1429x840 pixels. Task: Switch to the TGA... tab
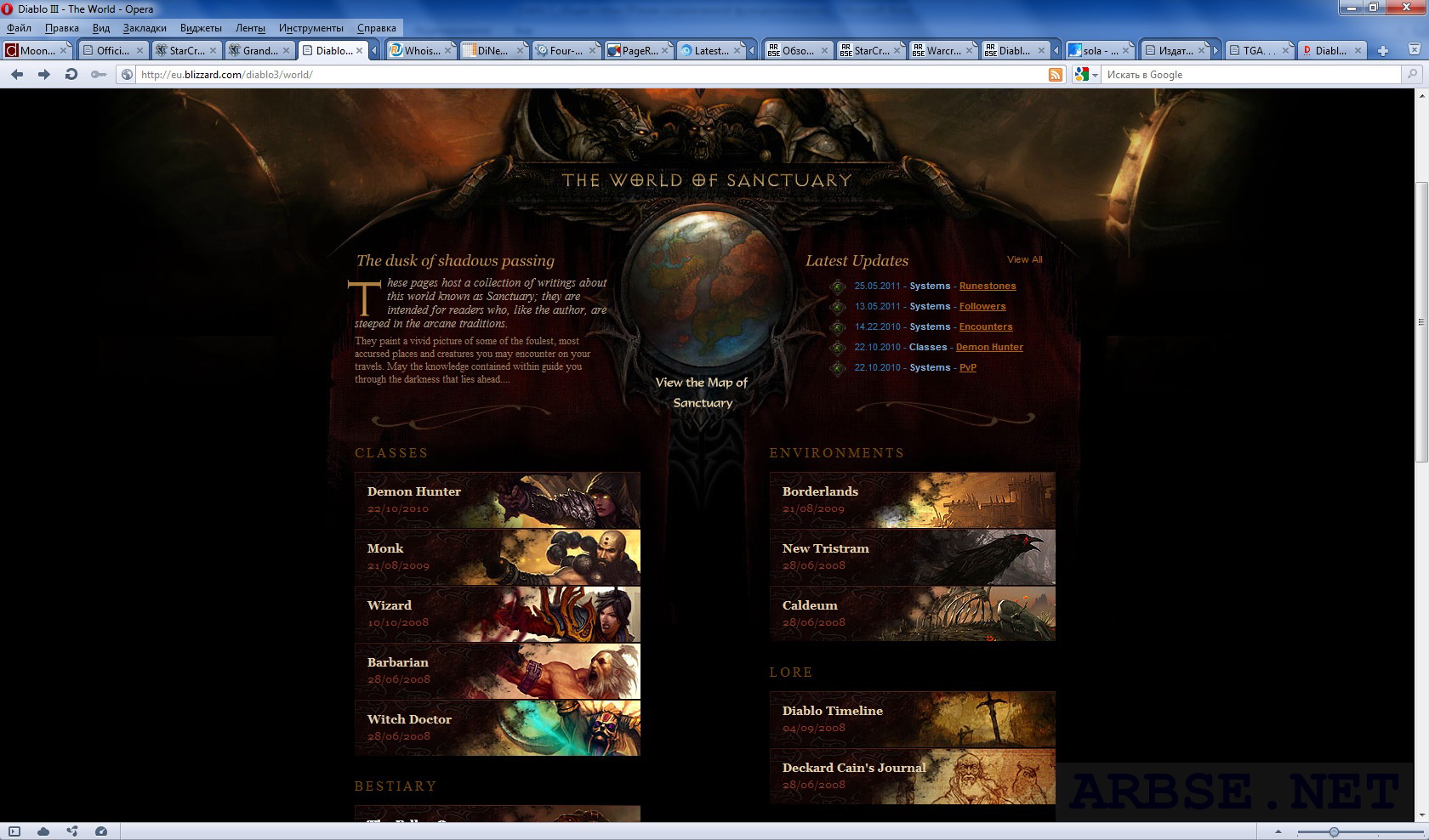coord(1259,51)
